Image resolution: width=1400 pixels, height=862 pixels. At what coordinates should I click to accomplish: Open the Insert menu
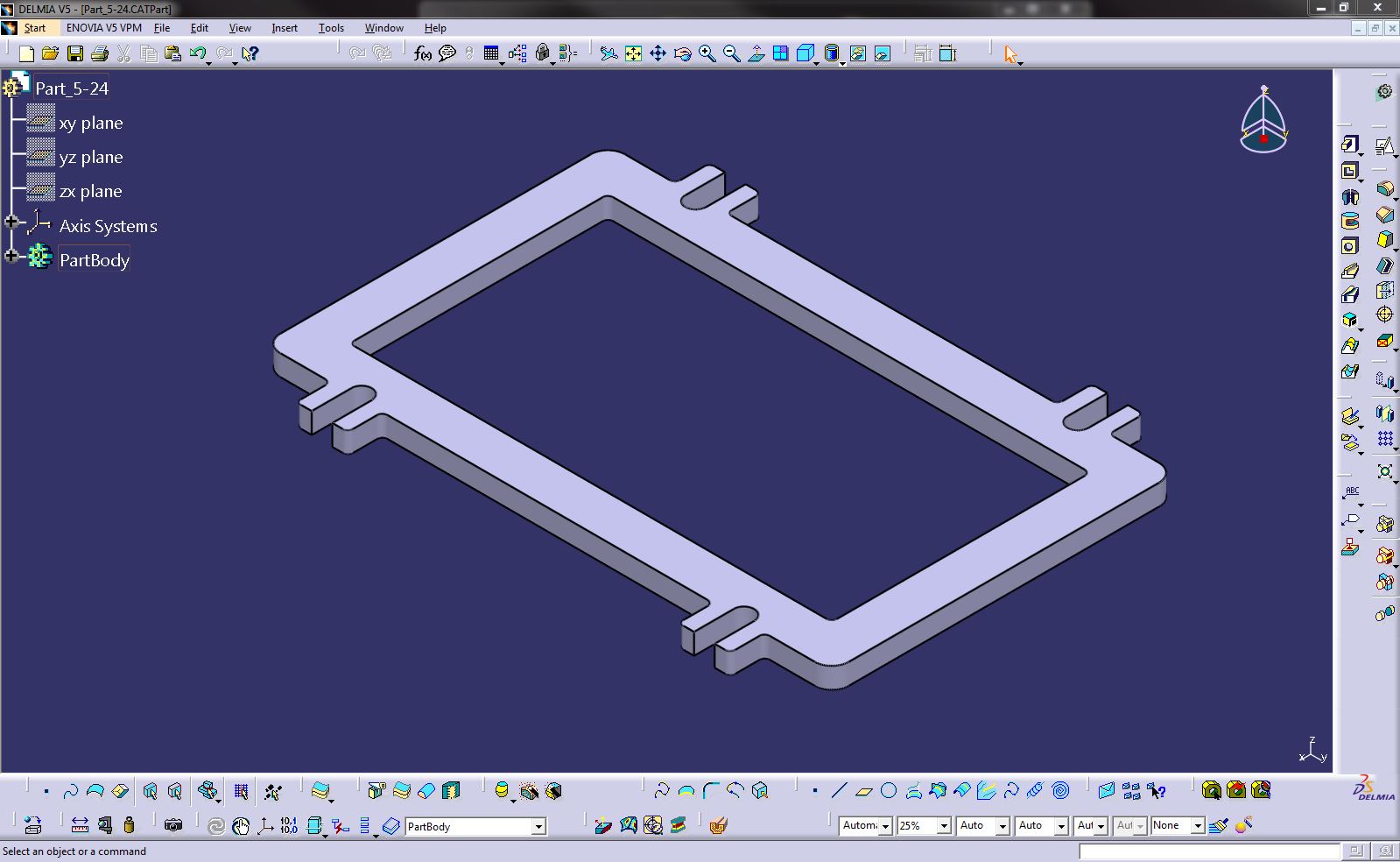click(285, 28)
